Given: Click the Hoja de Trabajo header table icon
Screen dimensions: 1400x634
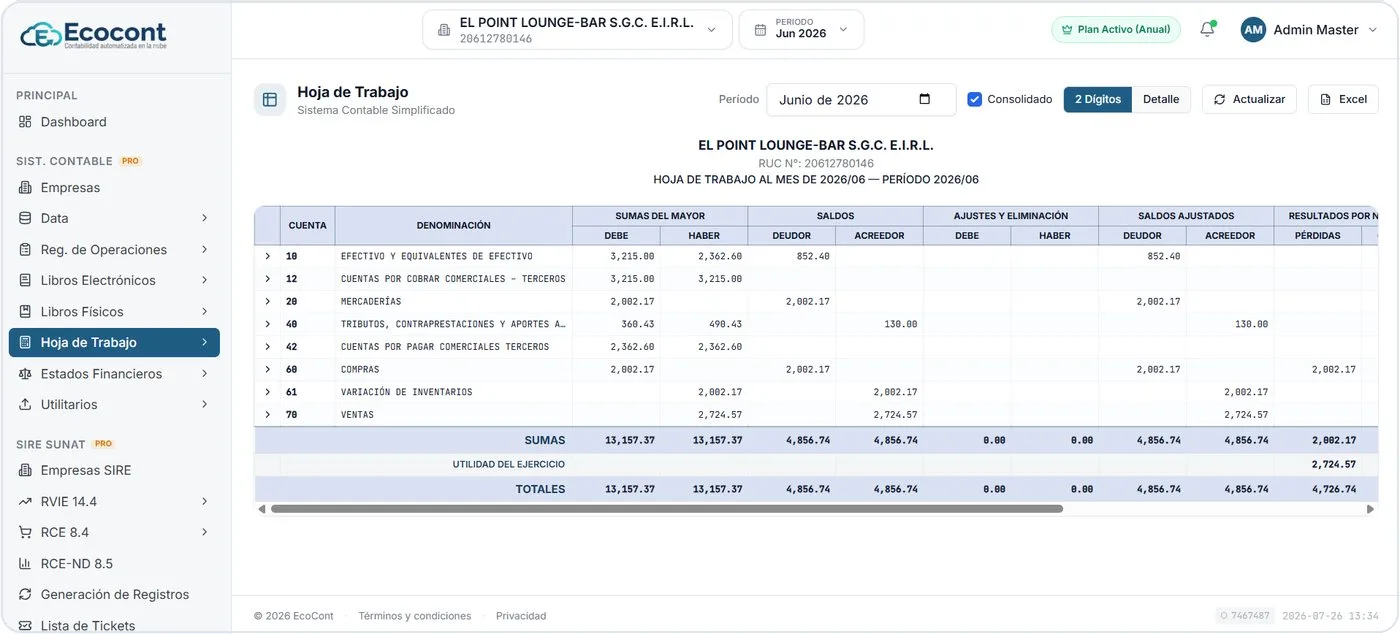Looking at the screenshot, I should pos(270,100).
